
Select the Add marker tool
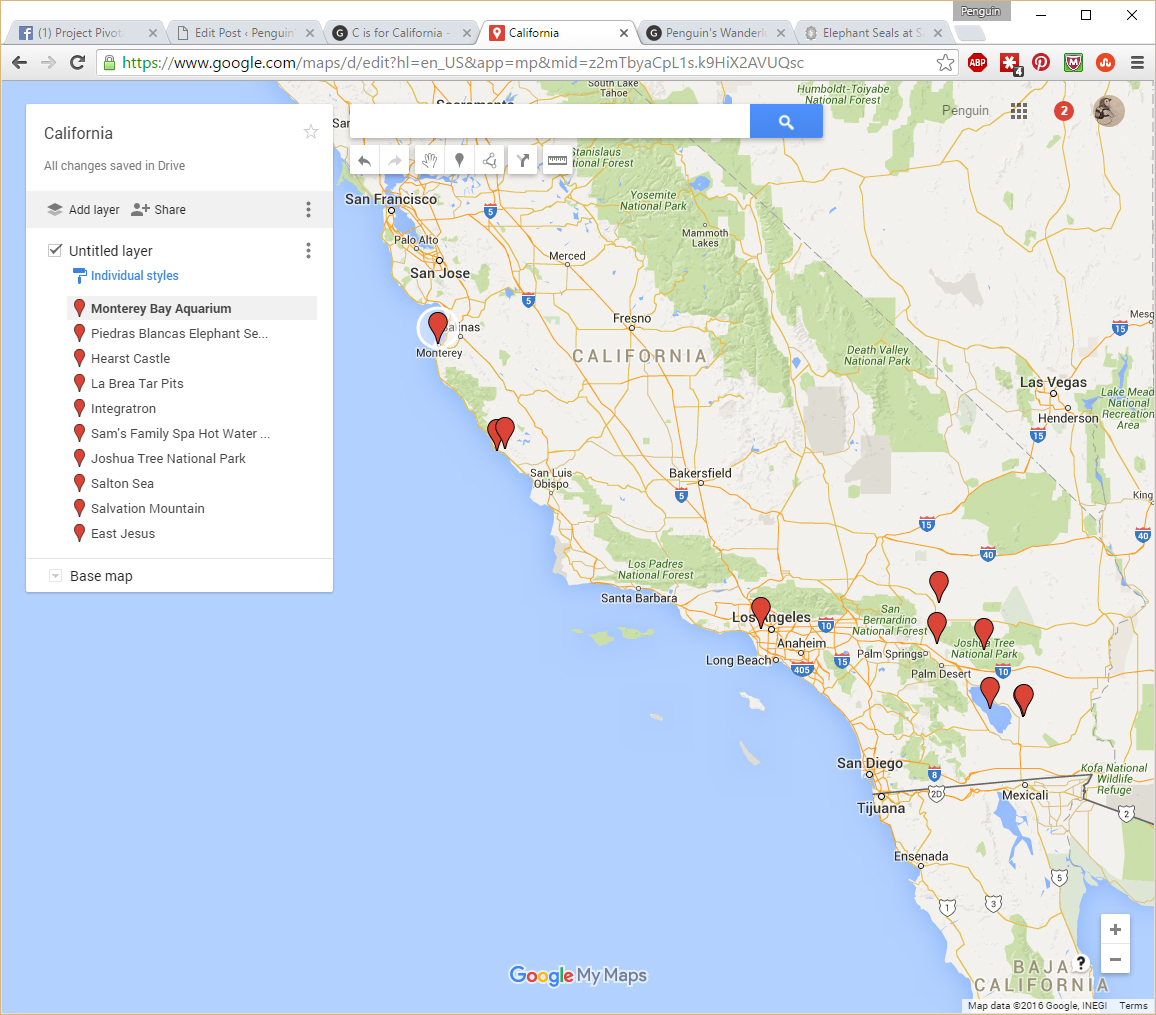click(x=459, y=160)
